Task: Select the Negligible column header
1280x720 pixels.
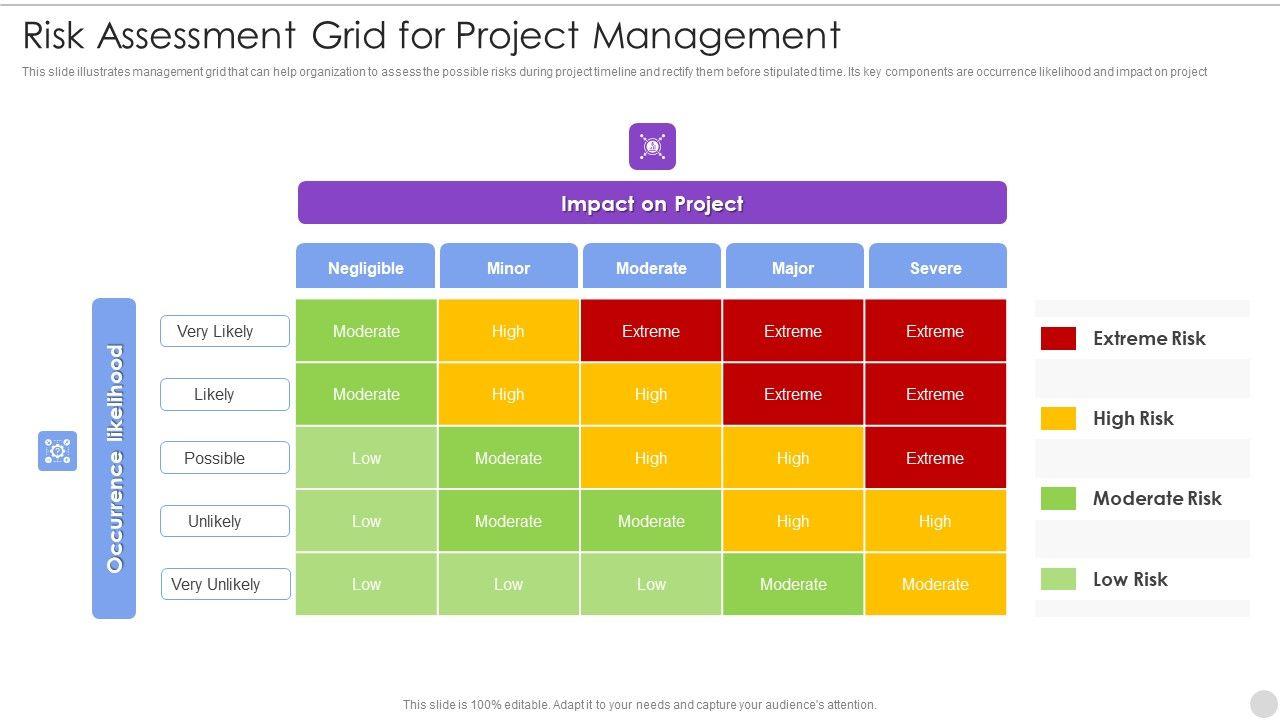Action: 366,267
